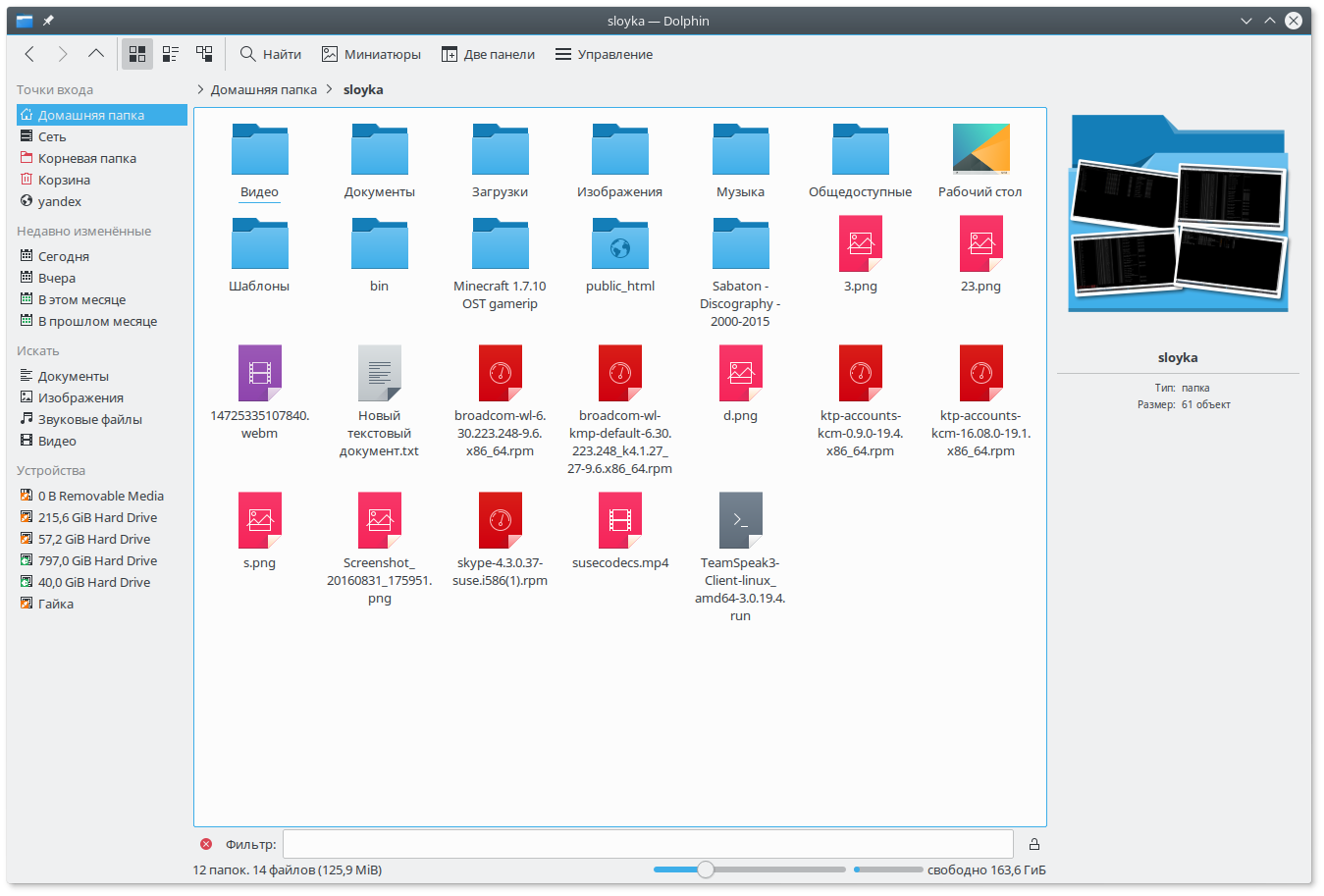Select the s.png image file
1324x896 pixels.
pyautogui.click(x=260, y=520)
